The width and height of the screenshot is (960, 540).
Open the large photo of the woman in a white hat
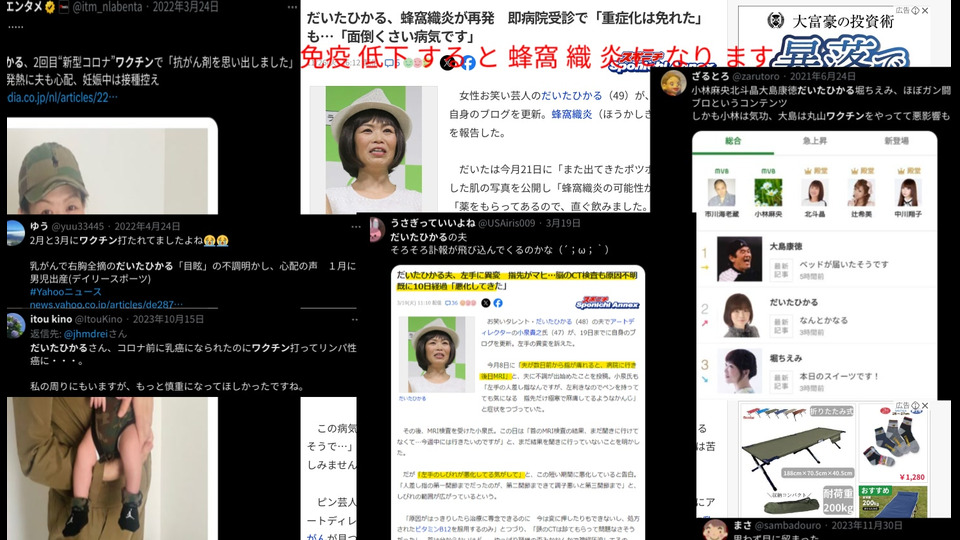click(x=373, y=149)
